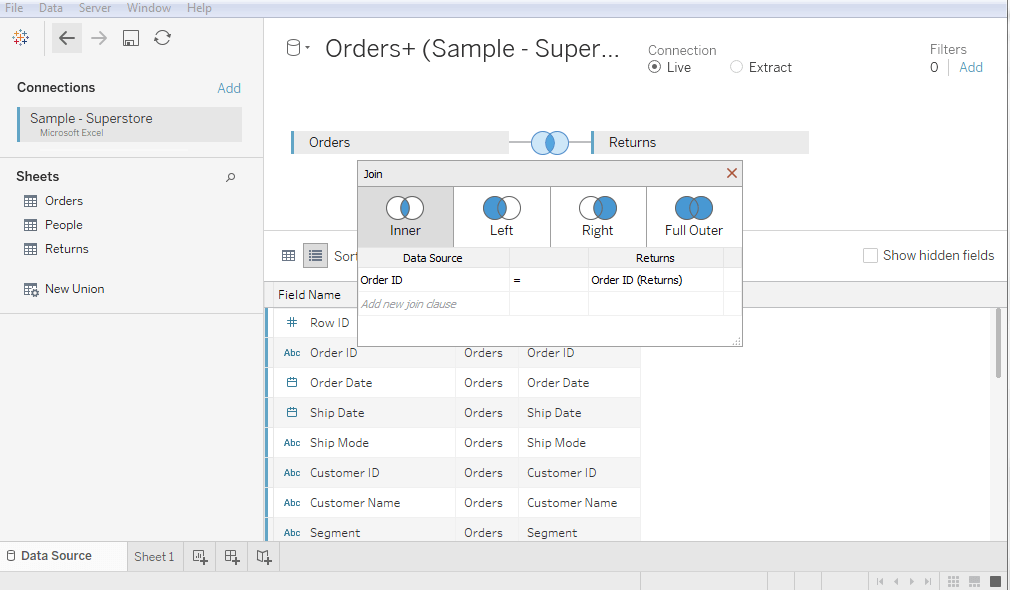Click the join Venn diagram between Orders and Returns
The image size is (1010, 590).
coord(549,142)
